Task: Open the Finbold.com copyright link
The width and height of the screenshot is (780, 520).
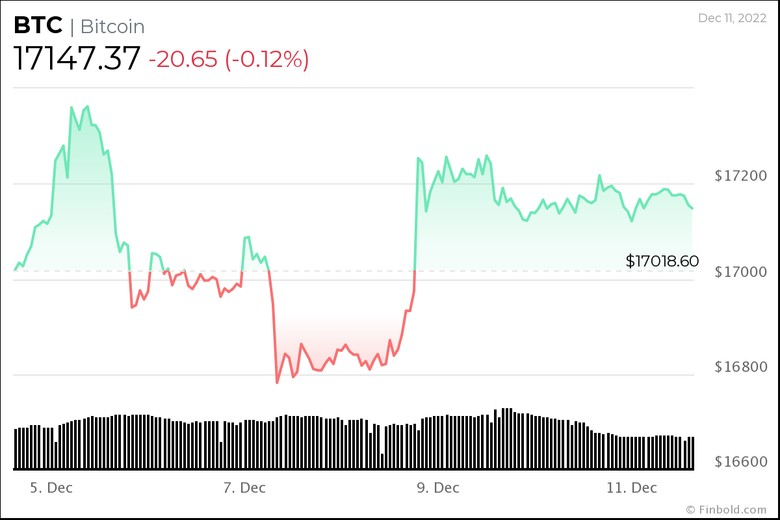Action: pyautogui.click(x=726, y=510)
